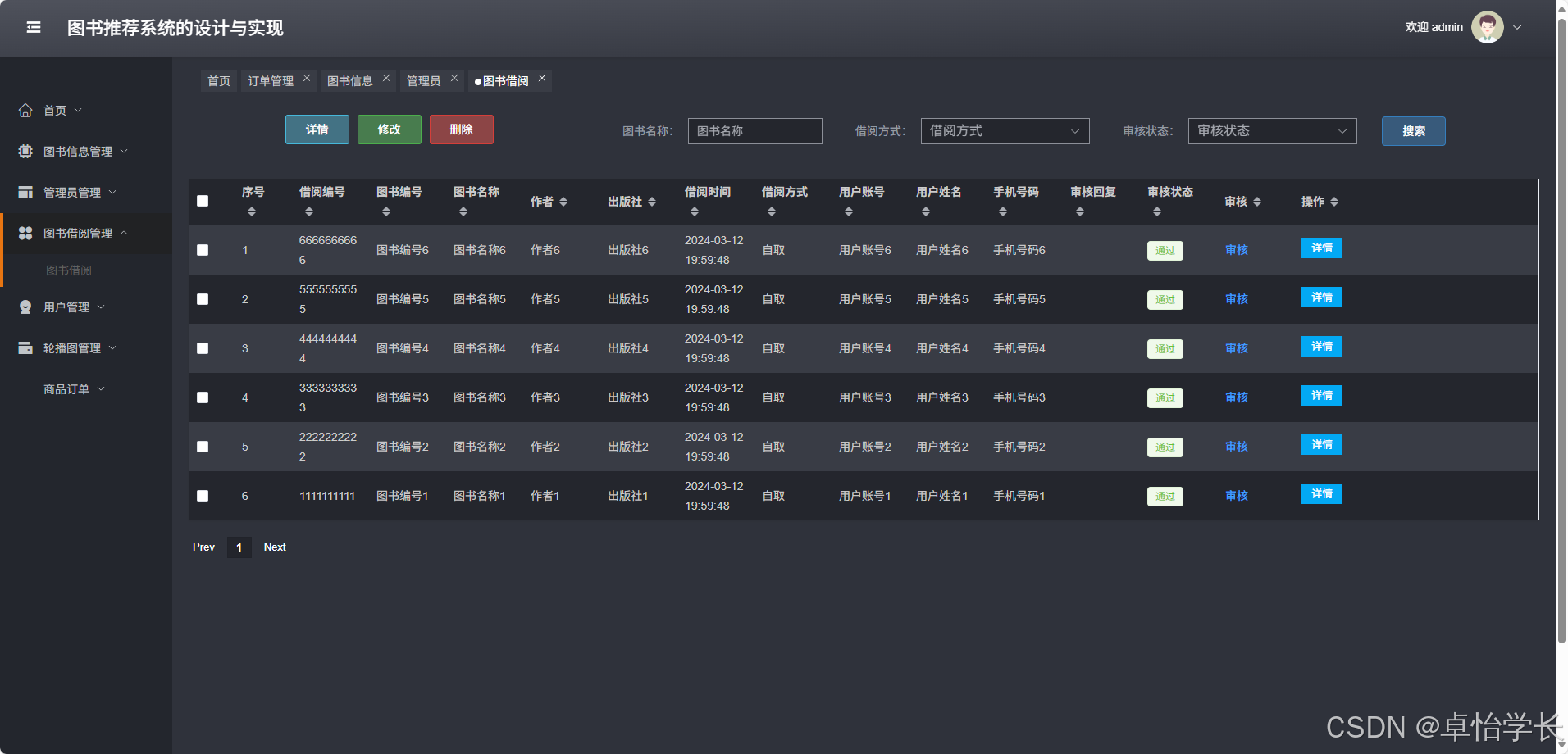The height and width of the screenshot is (754, 1568).
Task: Open the 图书借阅 submenu item in sidebar
Action: click(x=69, y=270)
